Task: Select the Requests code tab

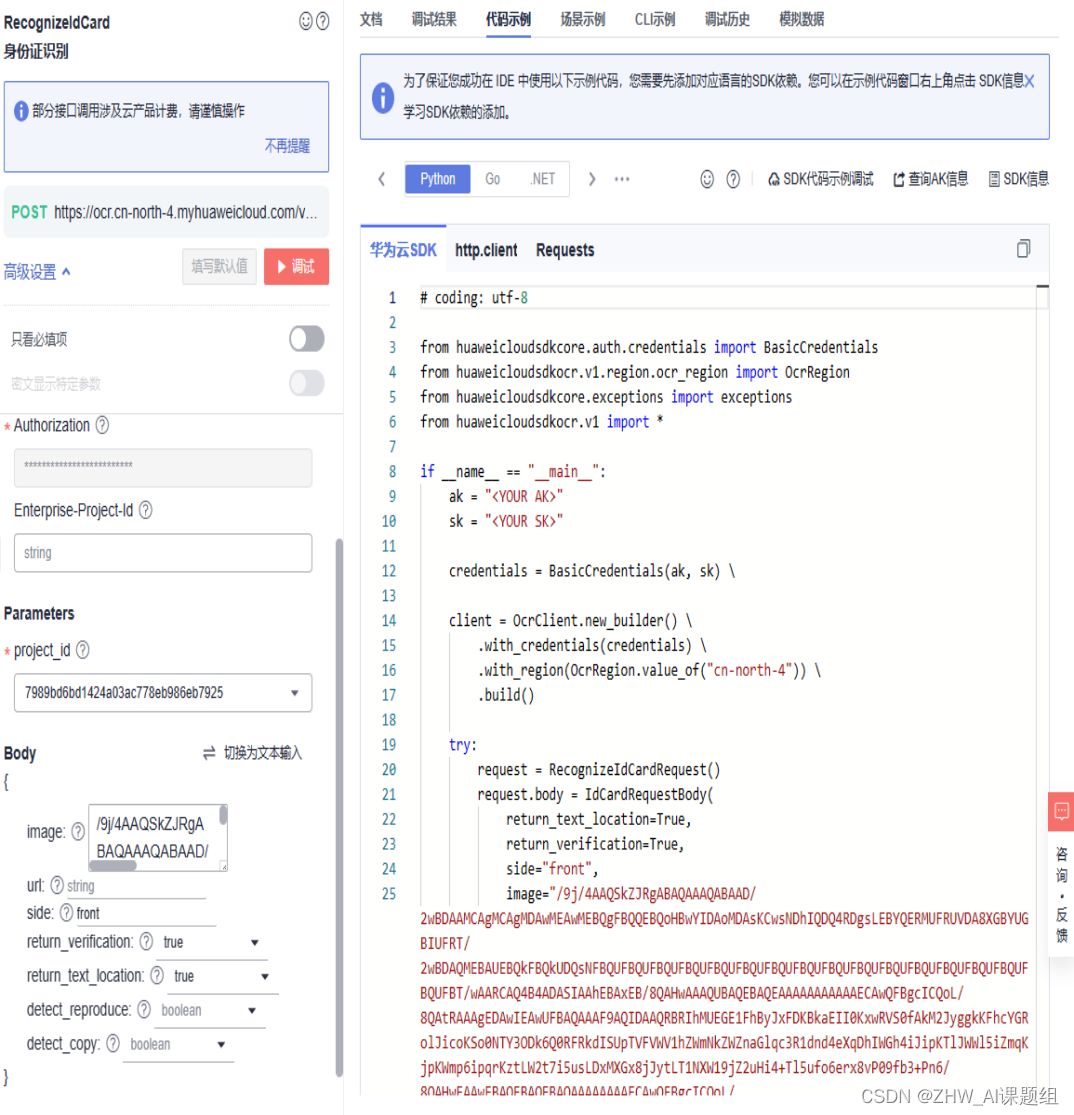Action: pos(565,250)
